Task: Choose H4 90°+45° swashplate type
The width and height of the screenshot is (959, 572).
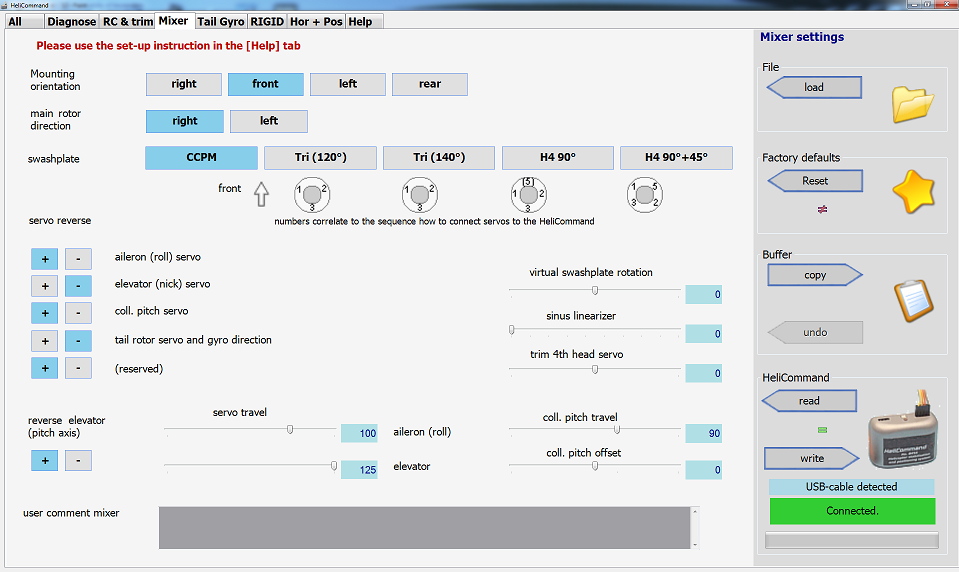Action: [676, 158]
